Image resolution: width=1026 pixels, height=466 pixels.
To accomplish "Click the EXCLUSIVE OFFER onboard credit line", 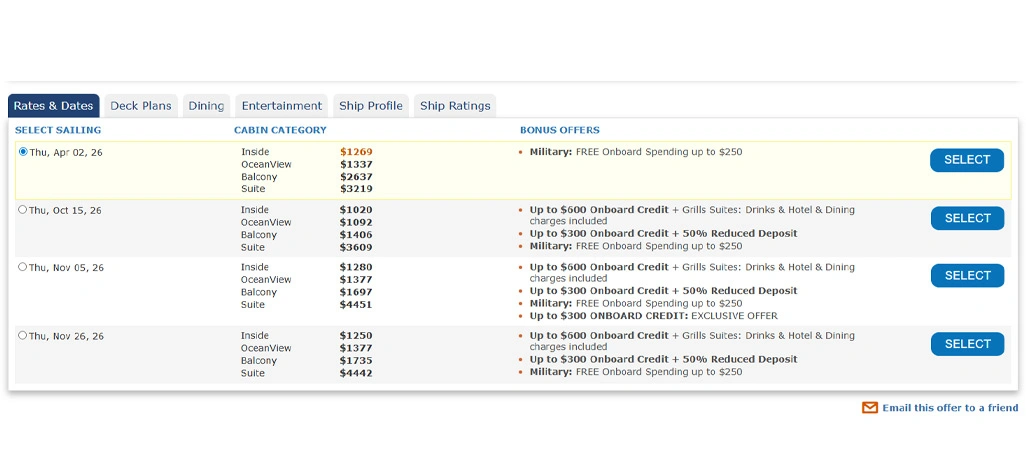I will (x=654, y=316).
